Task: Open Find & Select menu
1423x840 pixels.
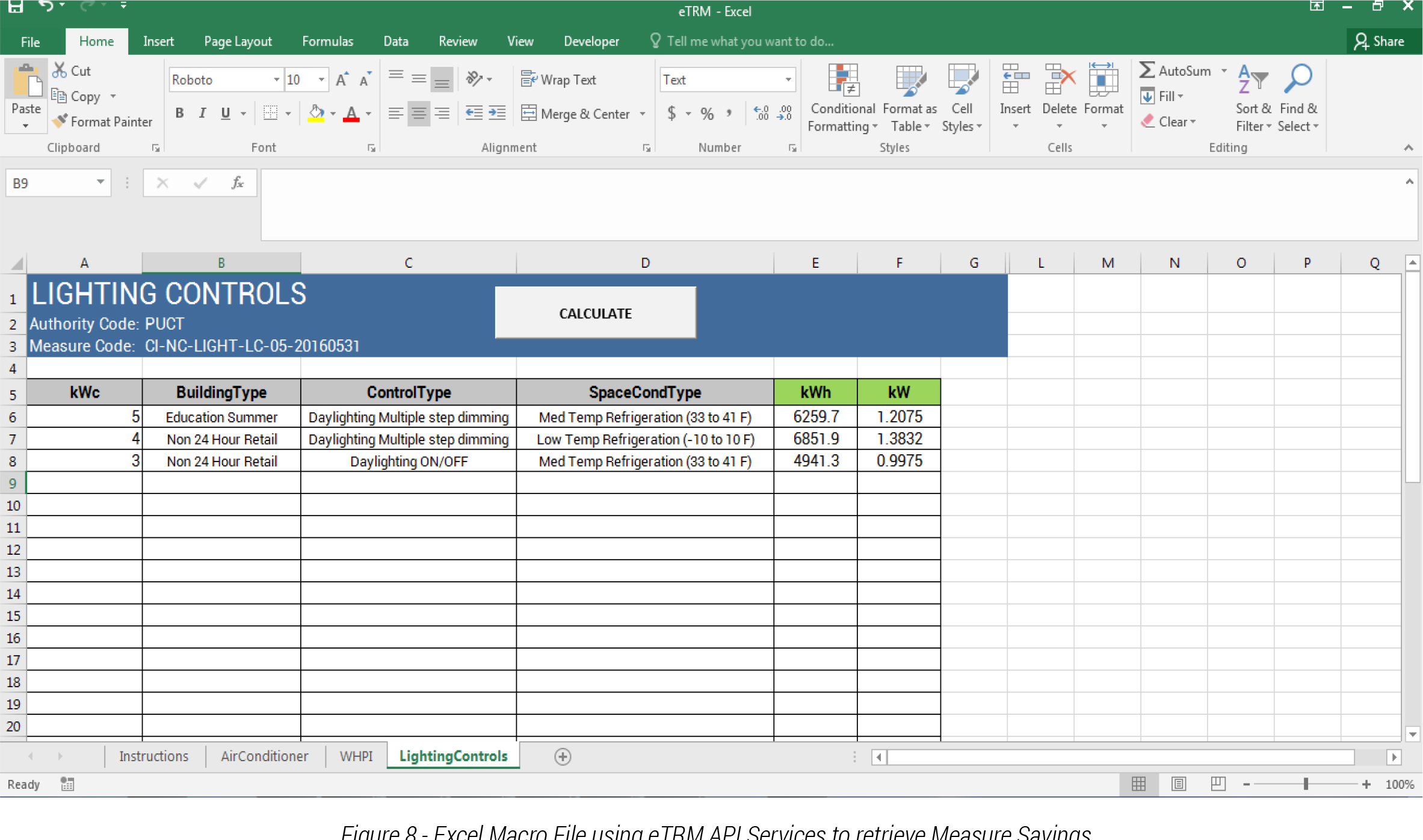Action: (1298, 98)
